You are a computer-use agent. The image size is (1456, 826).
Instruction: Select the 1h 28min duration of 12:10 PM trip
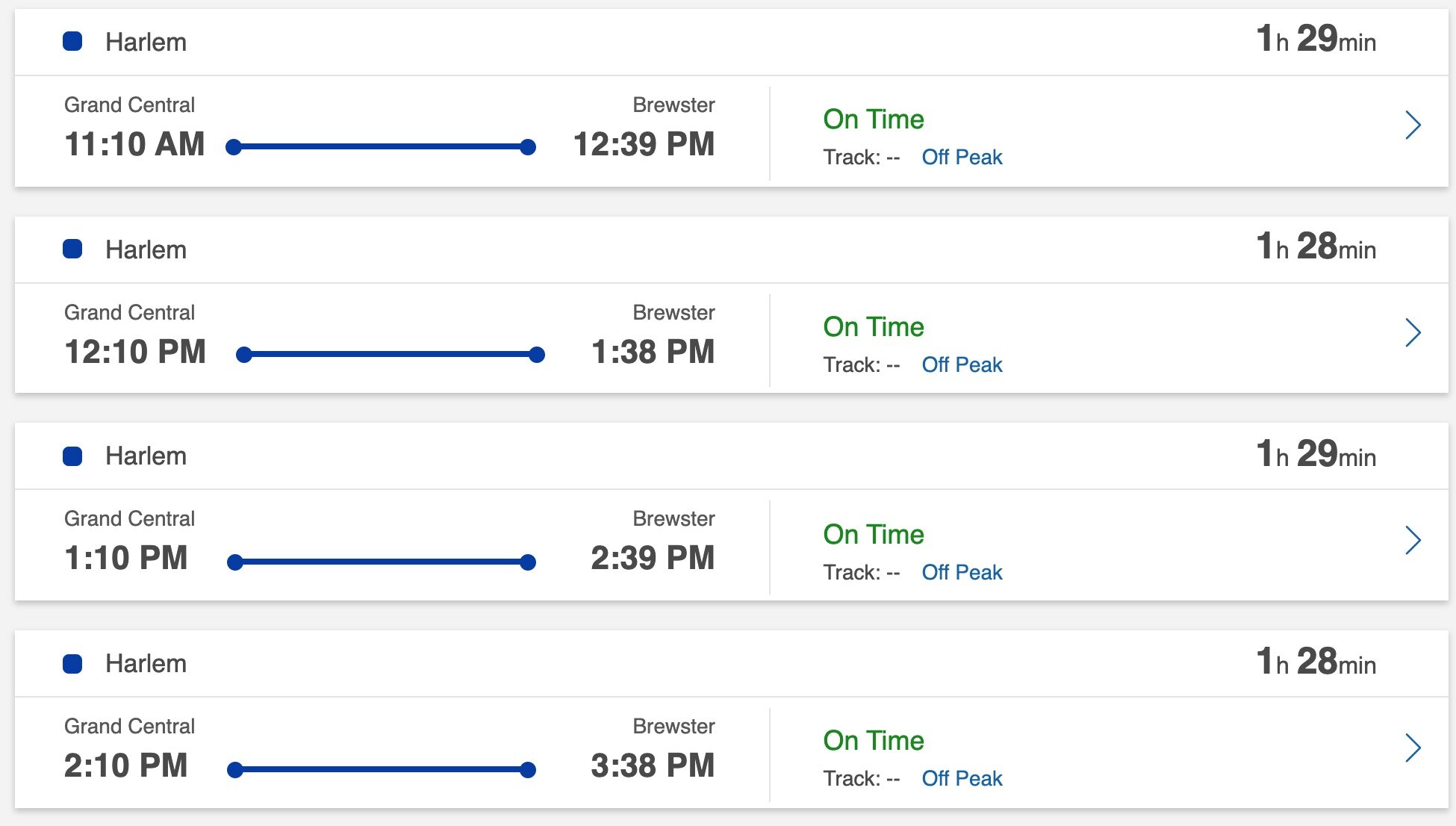[x=1316, y=246]
